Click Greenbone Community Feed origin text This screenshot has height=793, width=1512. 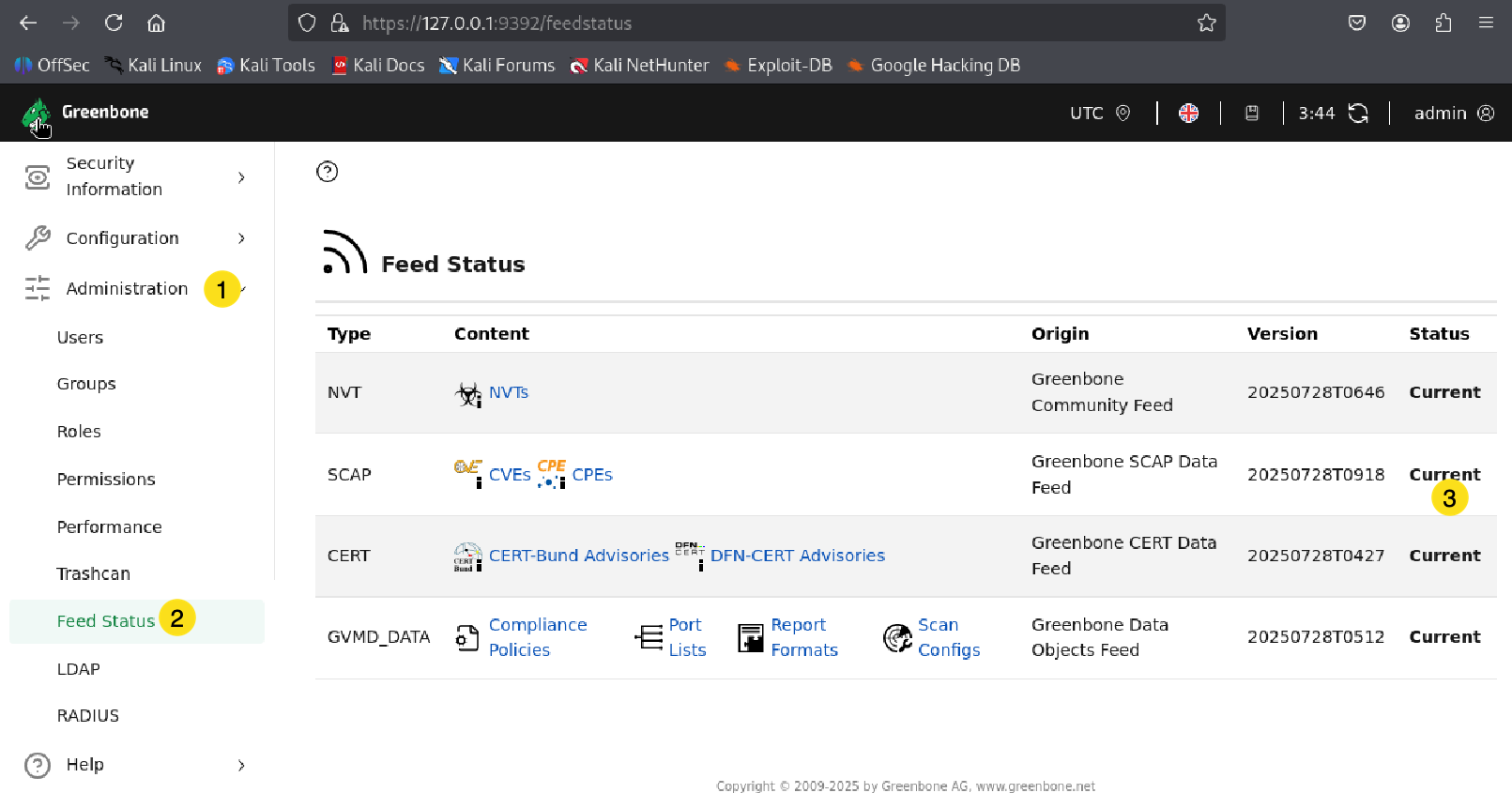click(1102, 392)
